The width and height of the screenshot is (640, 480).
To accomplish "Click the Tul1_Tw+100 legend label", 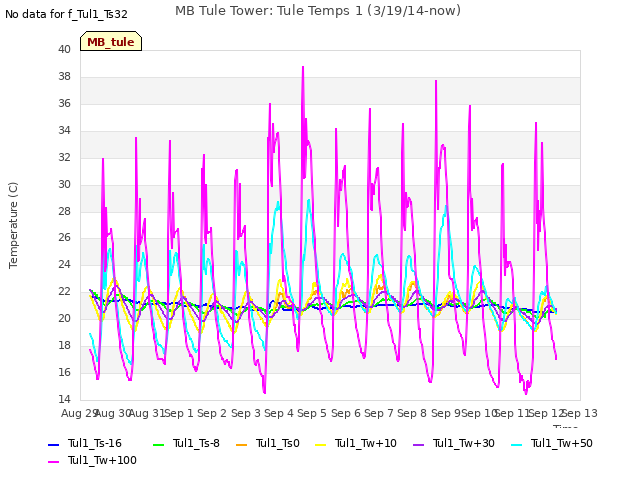I will pos(102,460).
